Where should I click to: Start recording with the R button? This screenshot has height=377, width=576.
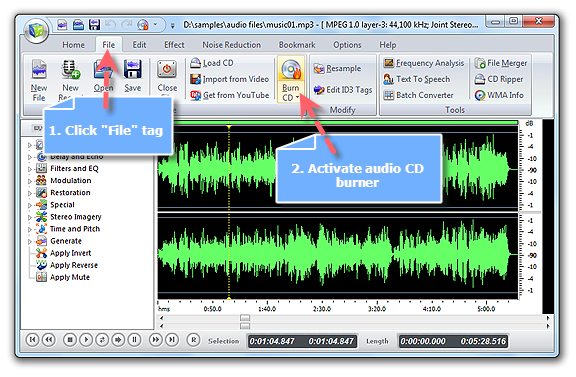(x=194, y=340)
